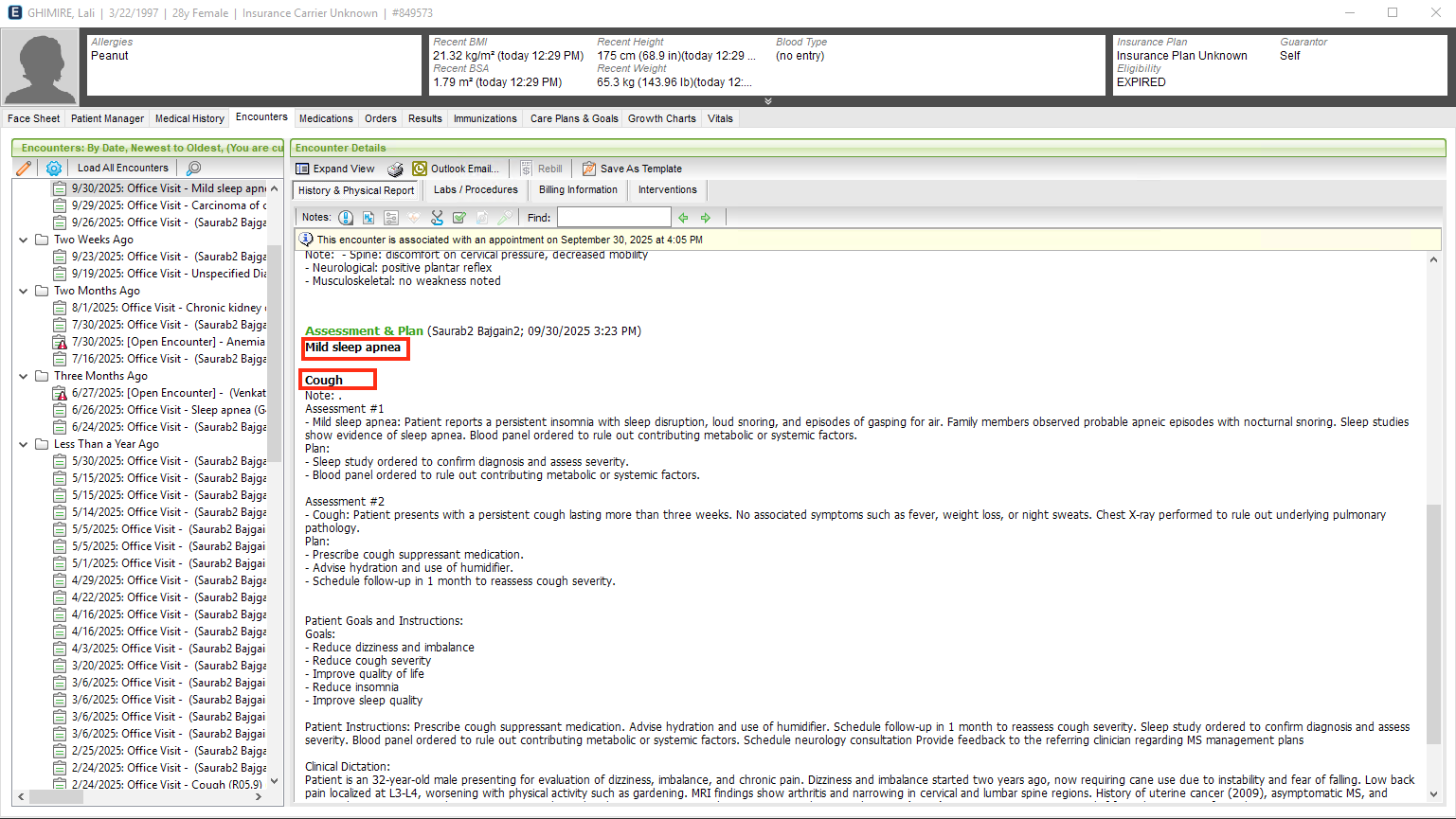Collapse the Three Months Ago group
Viewport: 1456px width, 819px height.
click(24, 377)
